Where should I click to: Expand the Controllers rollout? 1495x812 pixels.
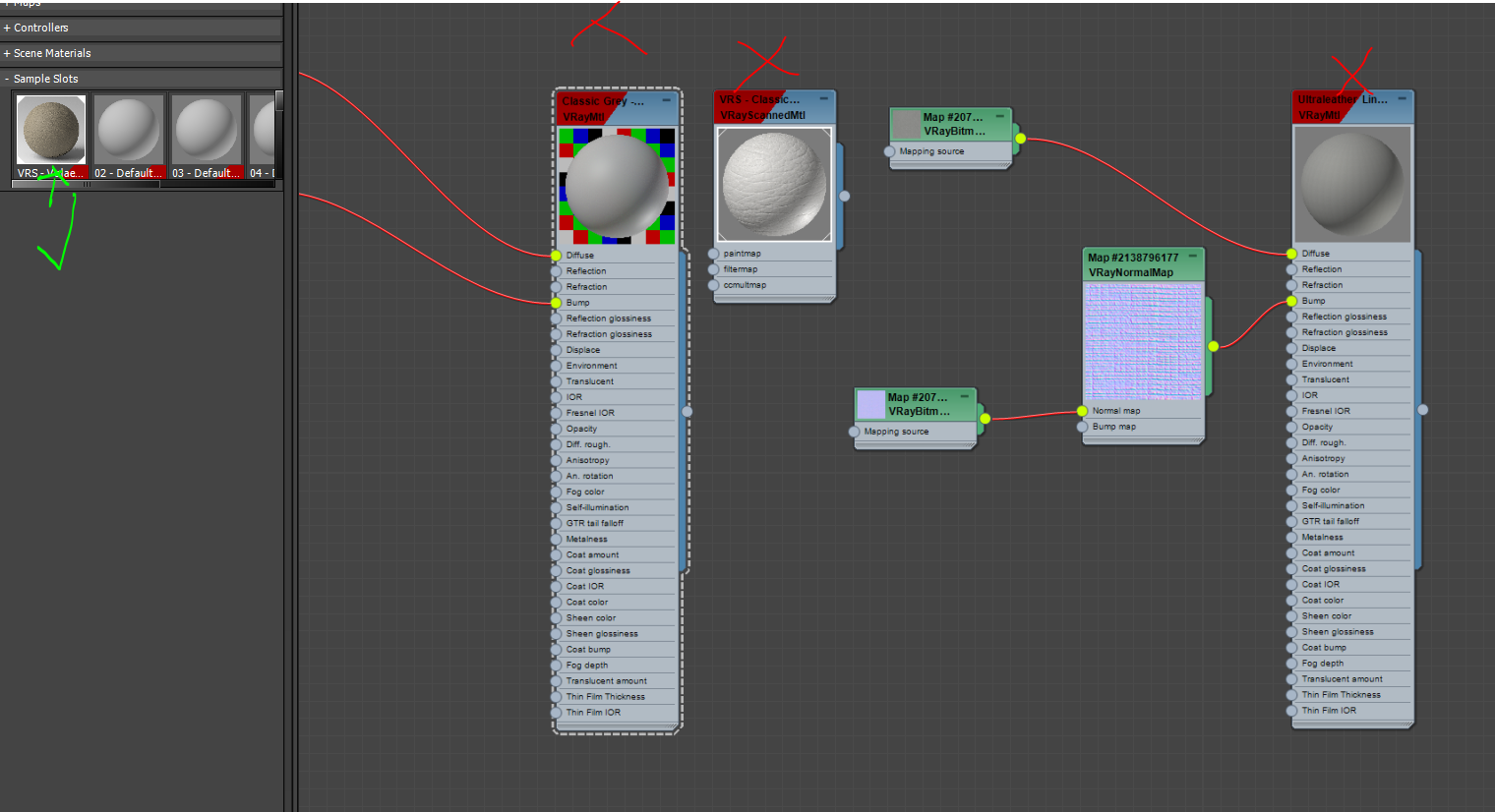(x=142, y=28)
